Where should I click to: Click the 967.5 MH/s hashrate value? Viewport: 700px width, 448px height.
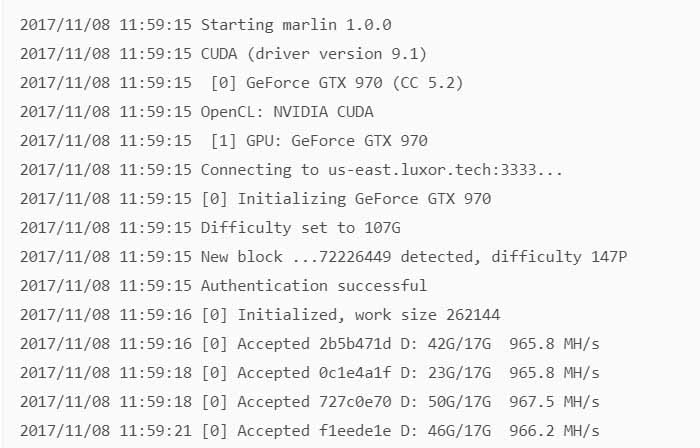click(554, 402)
